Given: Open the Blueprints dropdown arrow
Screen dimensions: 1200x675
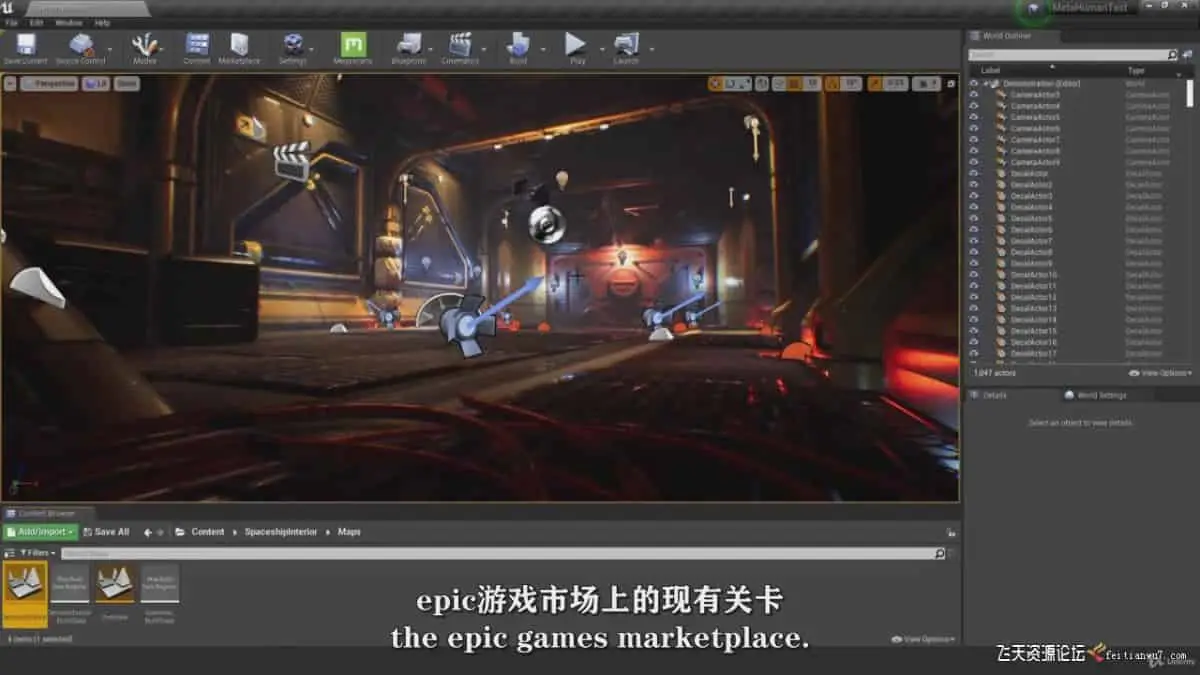Looking at the screenshot, I should (x=432, y=48).
